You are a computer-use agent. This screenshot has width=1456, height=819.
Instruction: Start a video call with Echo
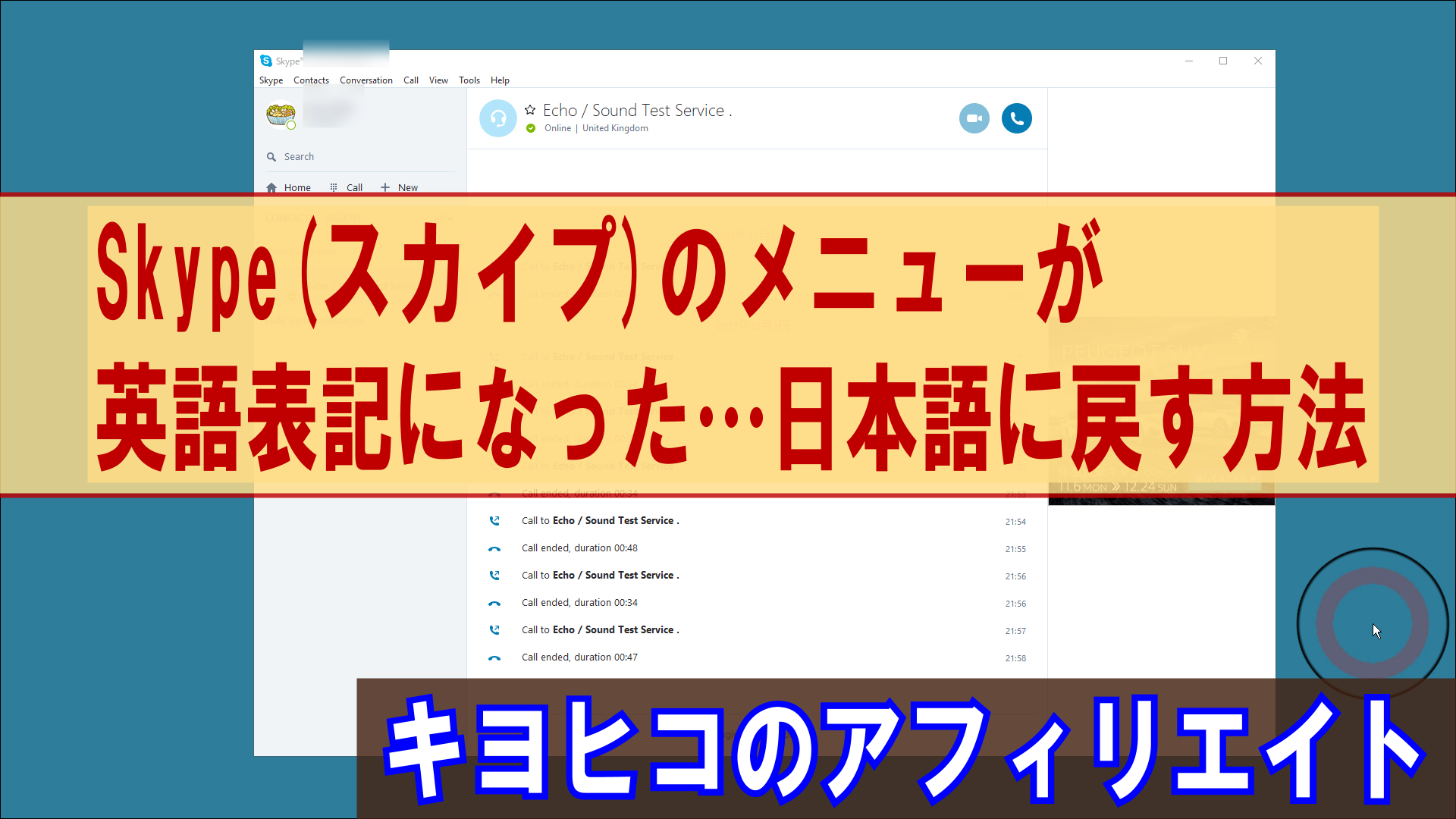click(974, 118)
